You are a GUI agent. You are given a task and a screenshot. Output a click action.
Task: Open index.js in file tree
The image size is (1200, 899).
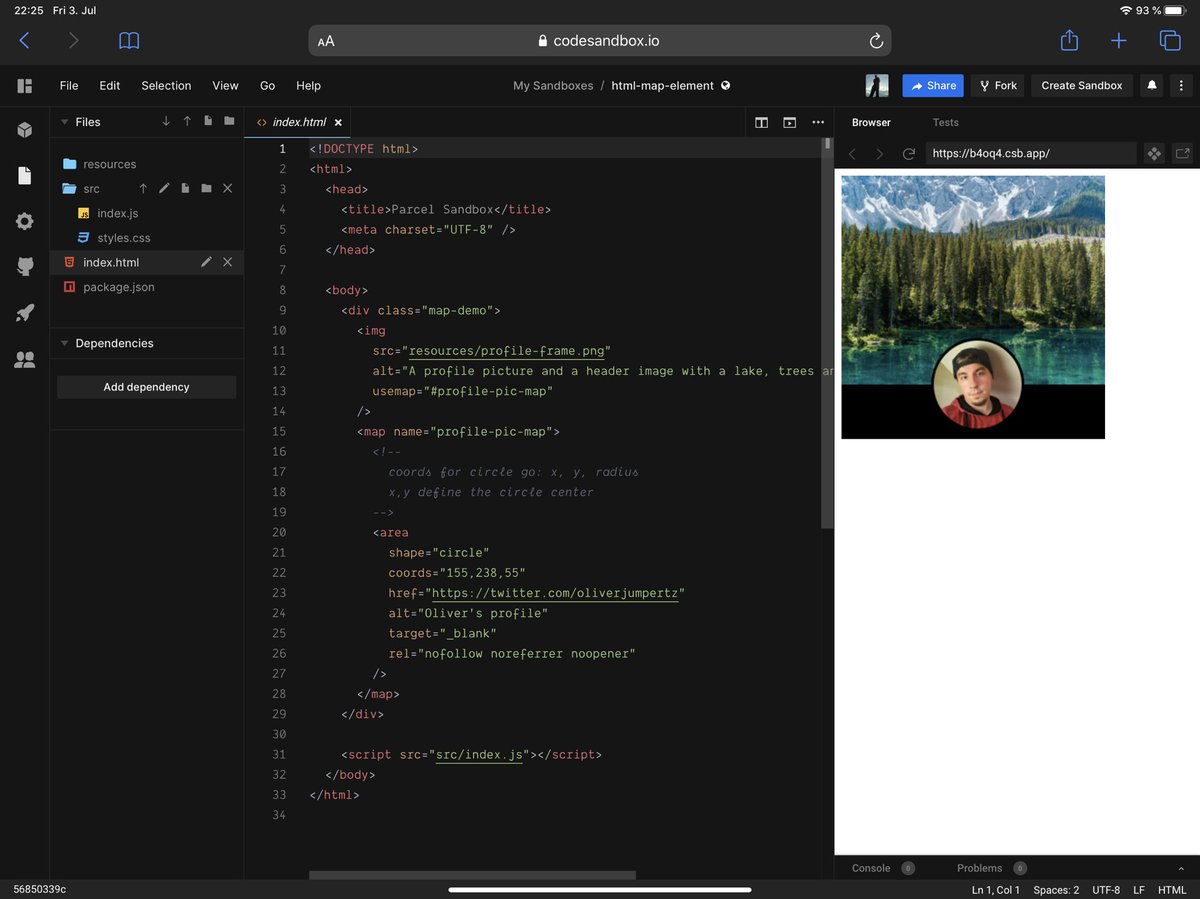coord(118,213)
